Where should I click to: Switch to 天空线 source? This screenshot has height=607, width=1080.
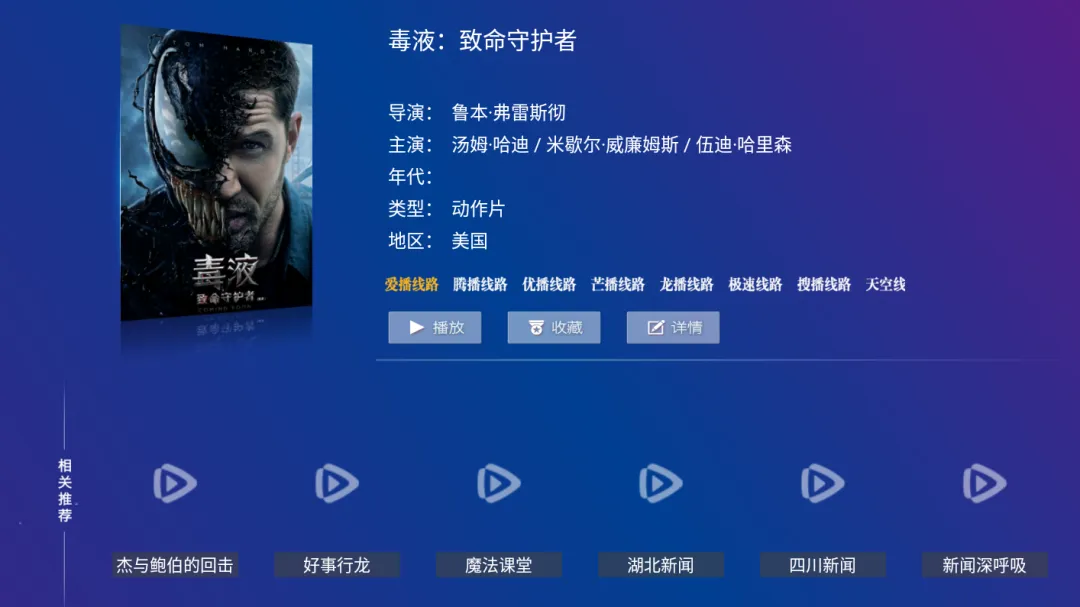point(886,285)
